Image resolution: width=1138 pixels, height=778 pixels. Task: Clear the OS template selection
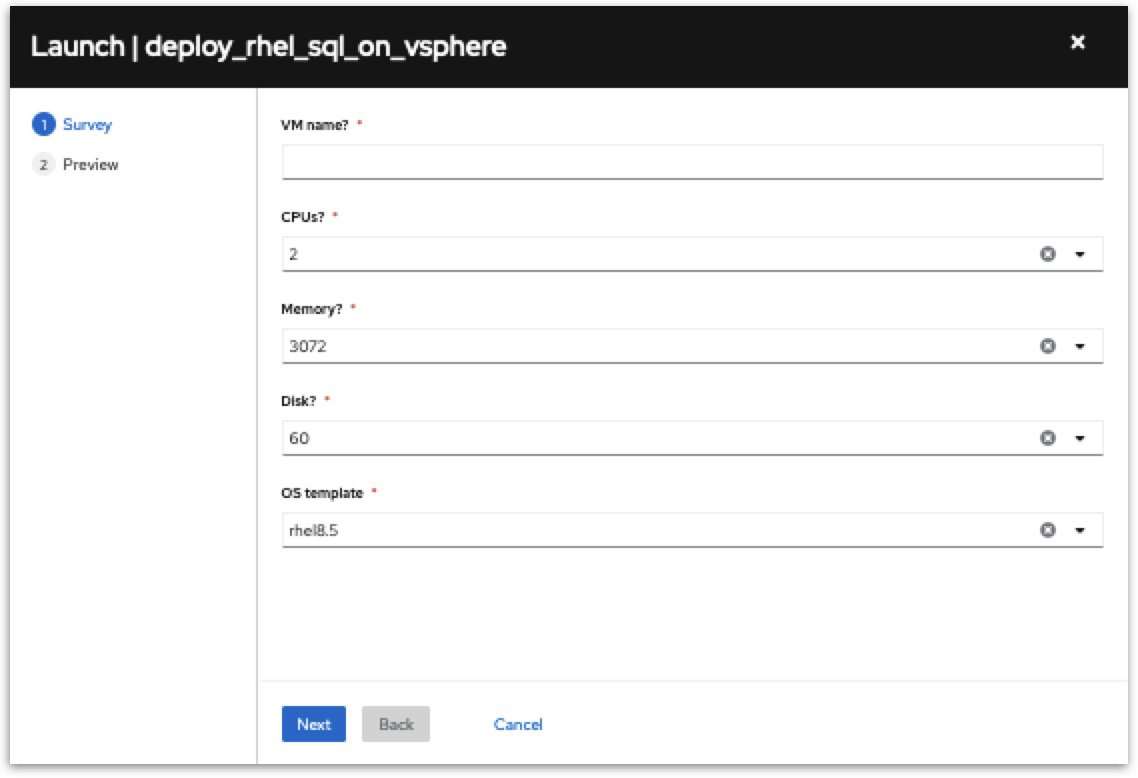click(x=1047, y=530)
